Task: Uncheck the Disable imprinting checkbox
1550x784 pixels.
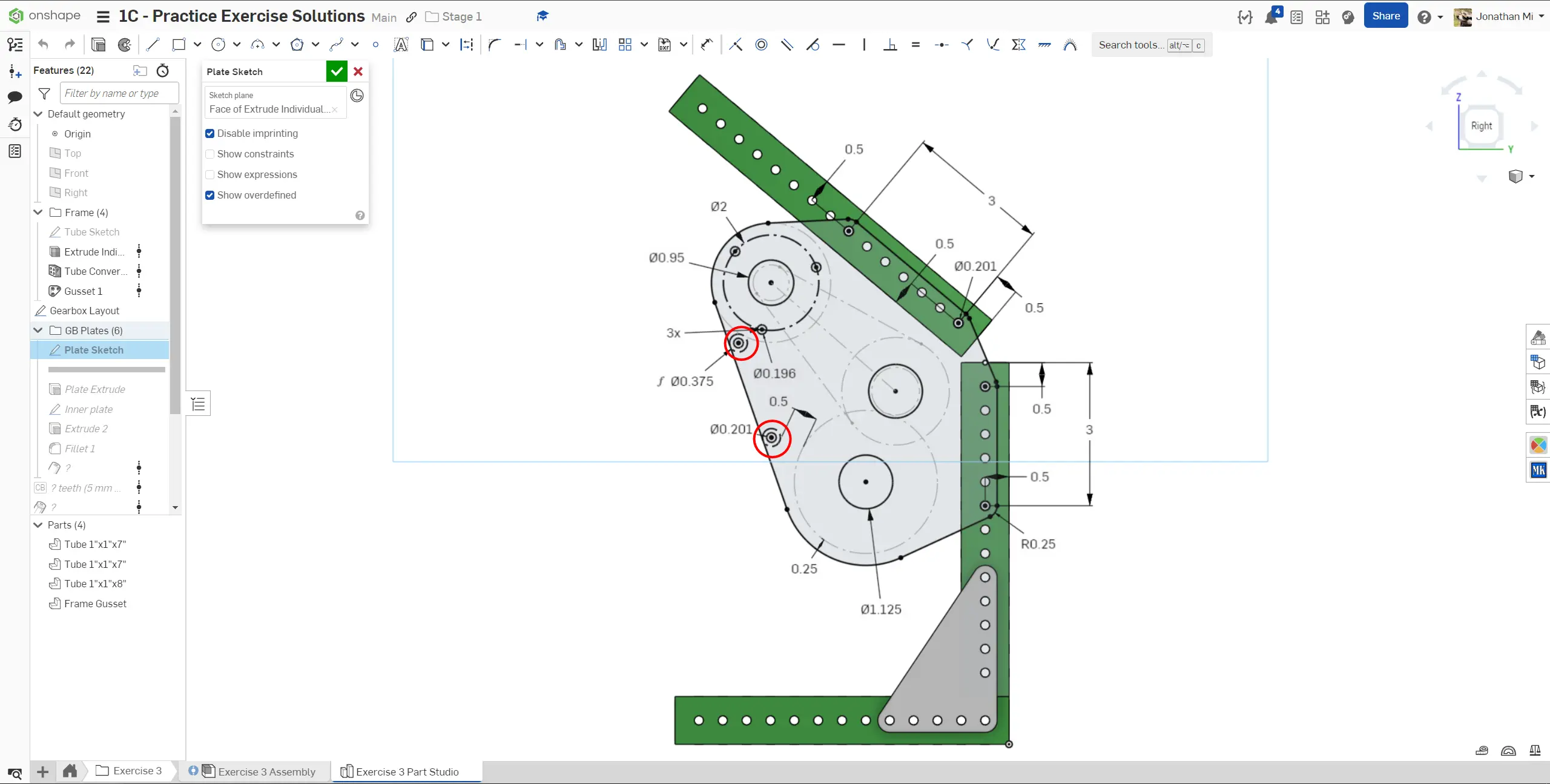Action: [x=210, y=133]
